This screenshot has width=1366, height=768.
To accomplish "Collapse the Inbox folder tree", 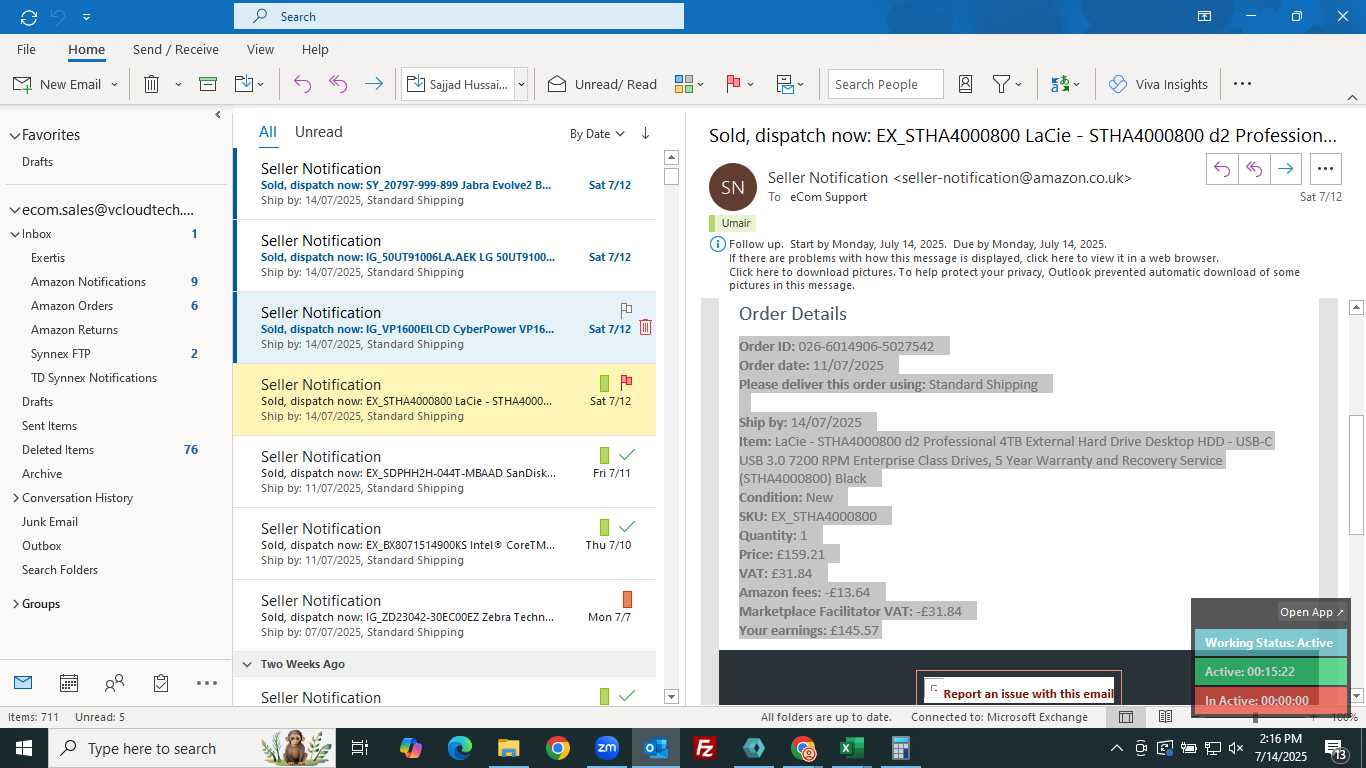I will 15,234.
